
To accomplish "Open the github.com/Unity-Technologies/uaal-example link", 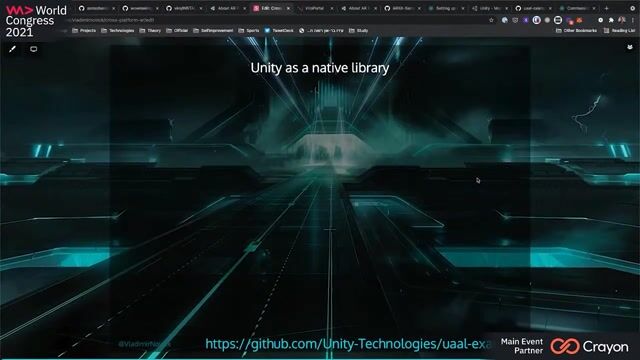I will pos(348,344).
